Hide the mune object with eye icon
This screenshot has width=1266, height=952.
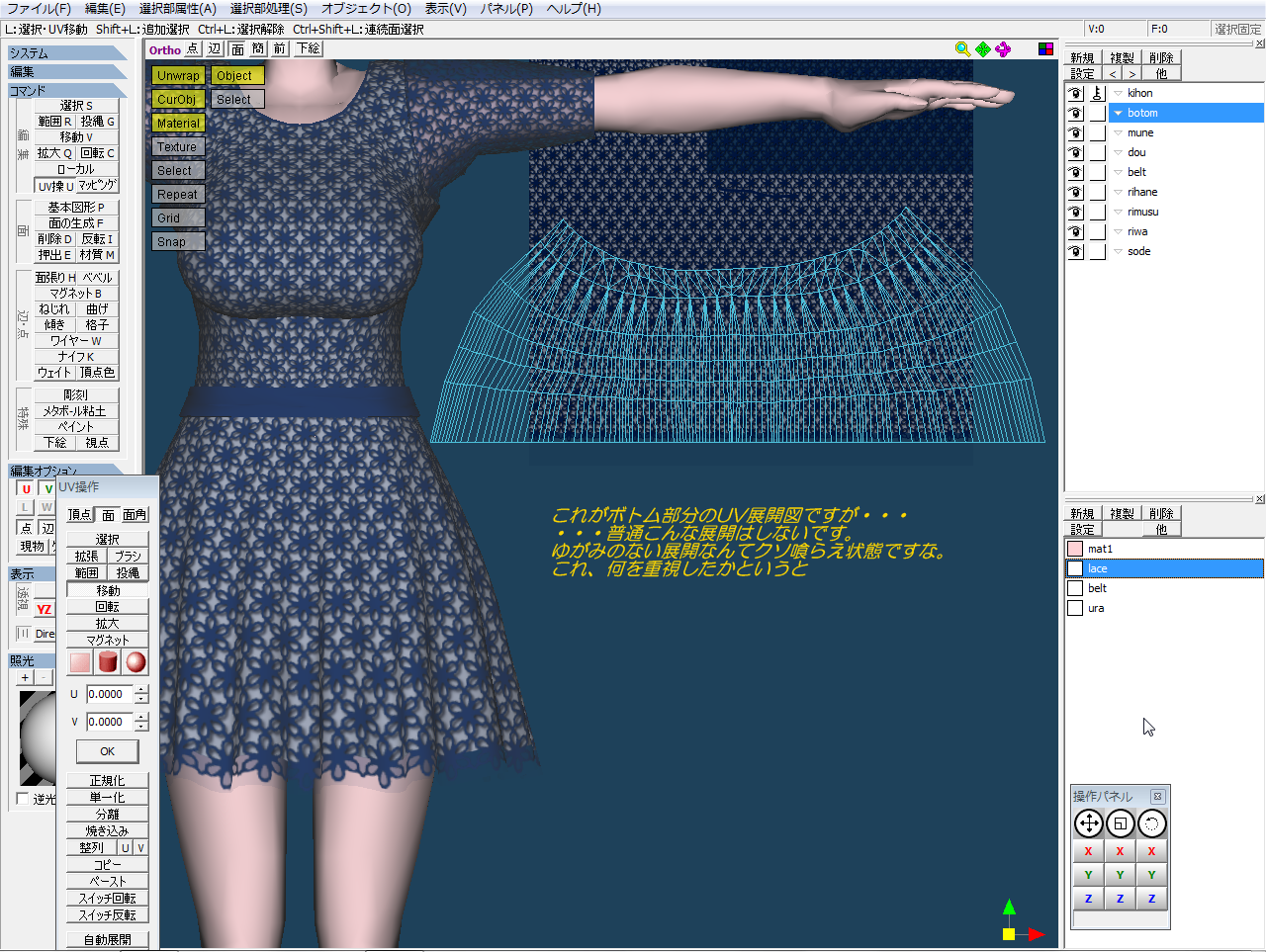point(1075,133)
